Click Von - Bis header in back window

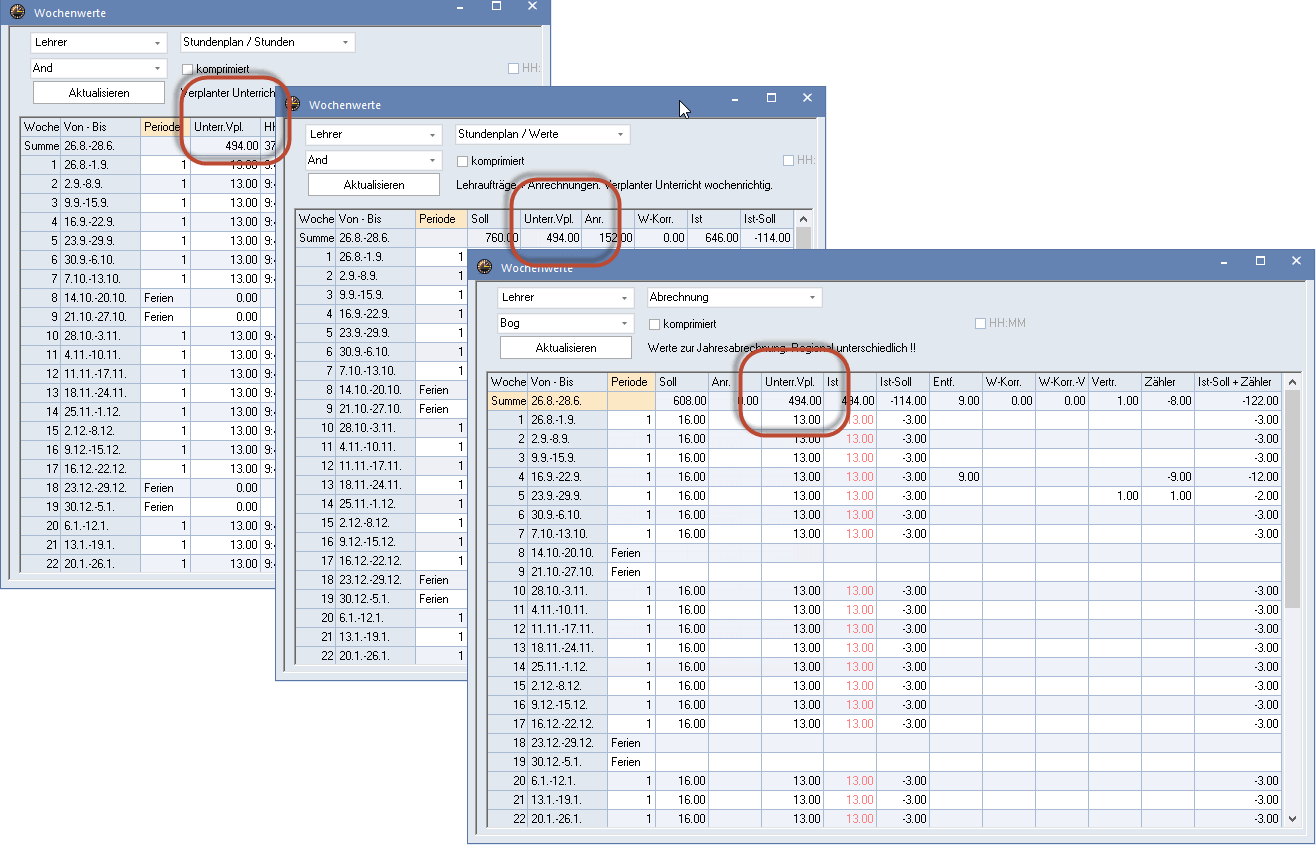(x=100, y=127)
